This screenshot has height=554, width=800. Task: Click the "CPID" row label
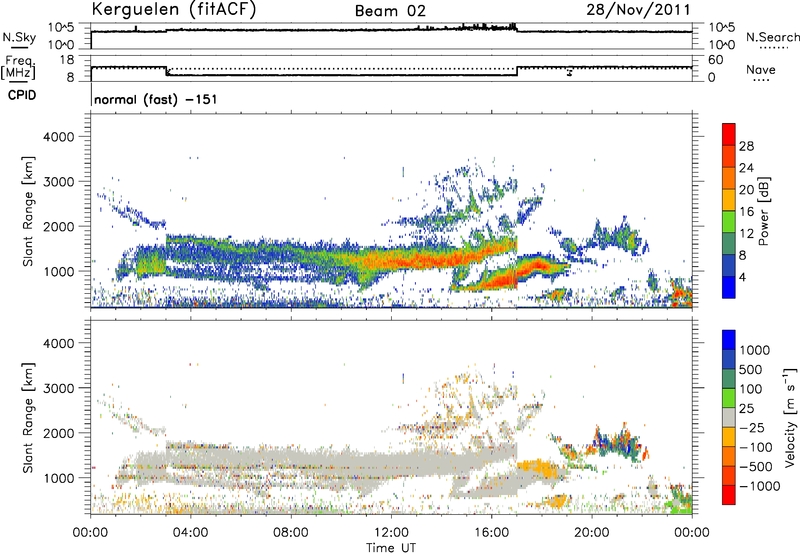[x=22, y=95]
